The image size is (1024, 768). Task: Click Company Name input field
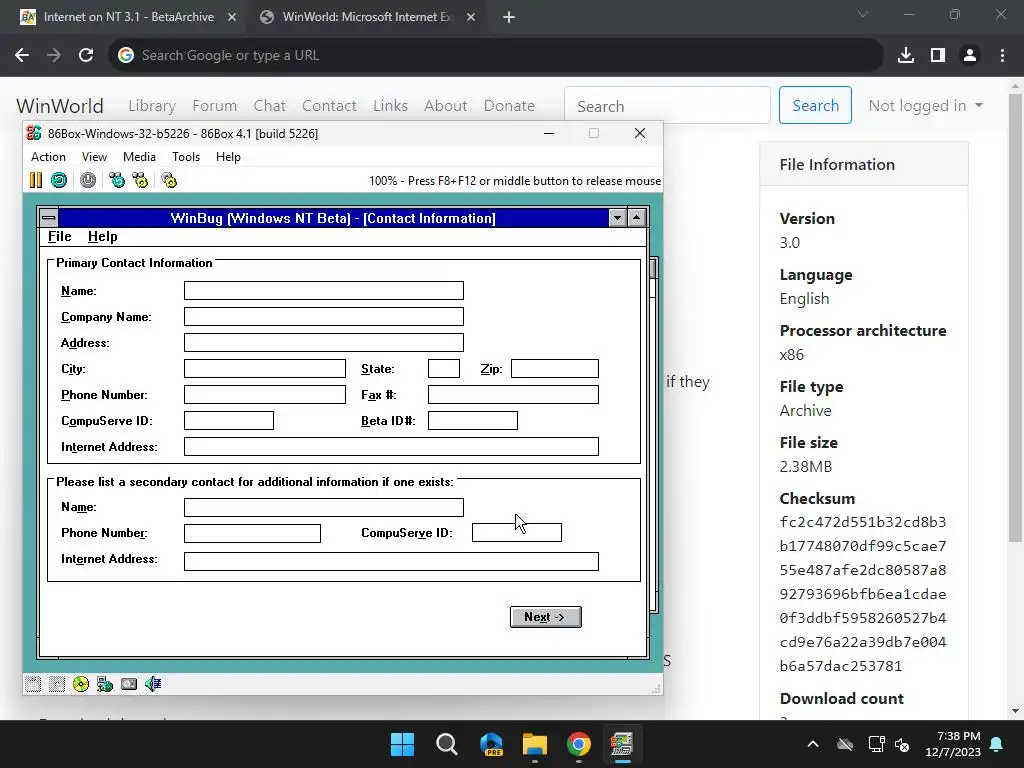324,317
